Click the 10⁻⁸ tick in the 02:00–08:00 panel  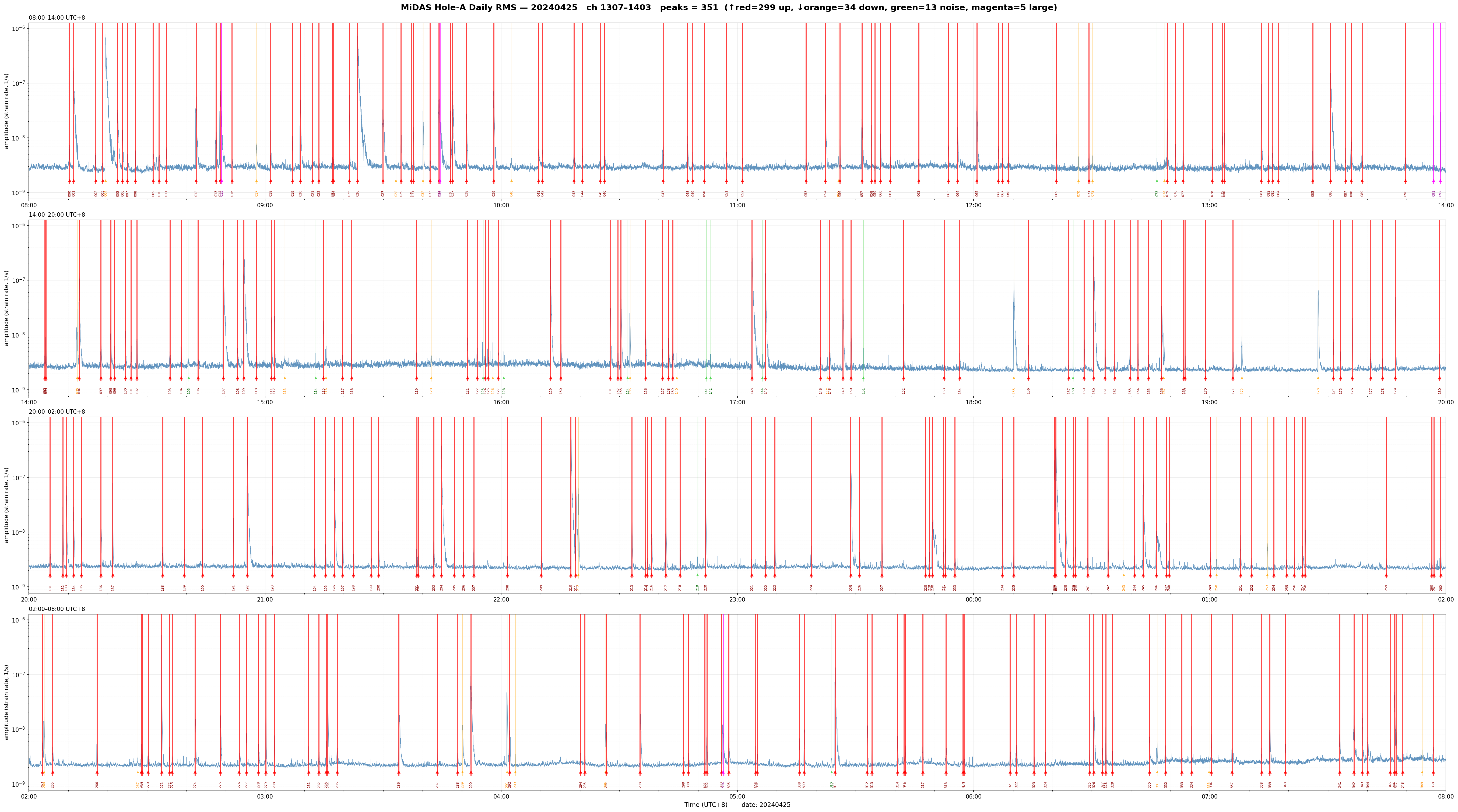click(x=19, y=729)
